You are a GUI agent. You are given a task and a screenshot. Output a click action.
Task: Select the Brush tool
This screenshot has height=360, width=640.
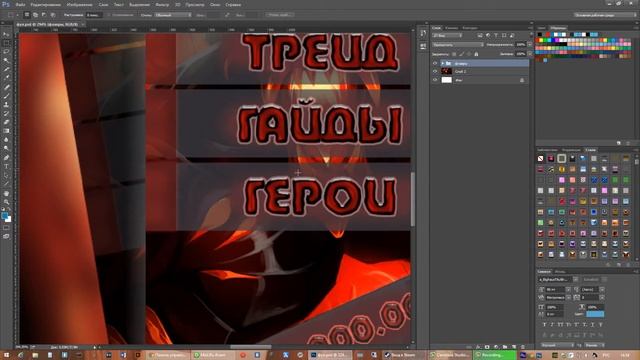tap(6, 96)
